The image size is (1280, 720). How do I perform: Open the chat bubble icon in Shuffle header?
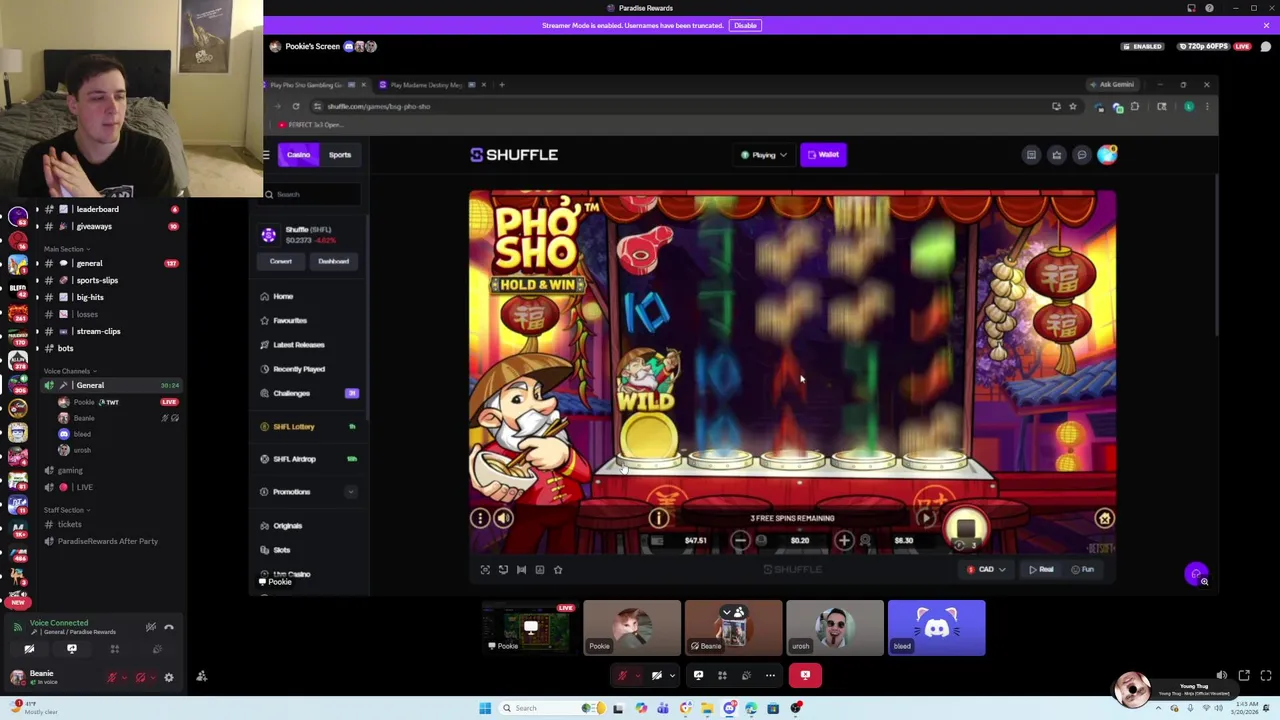pos(1081,155)
